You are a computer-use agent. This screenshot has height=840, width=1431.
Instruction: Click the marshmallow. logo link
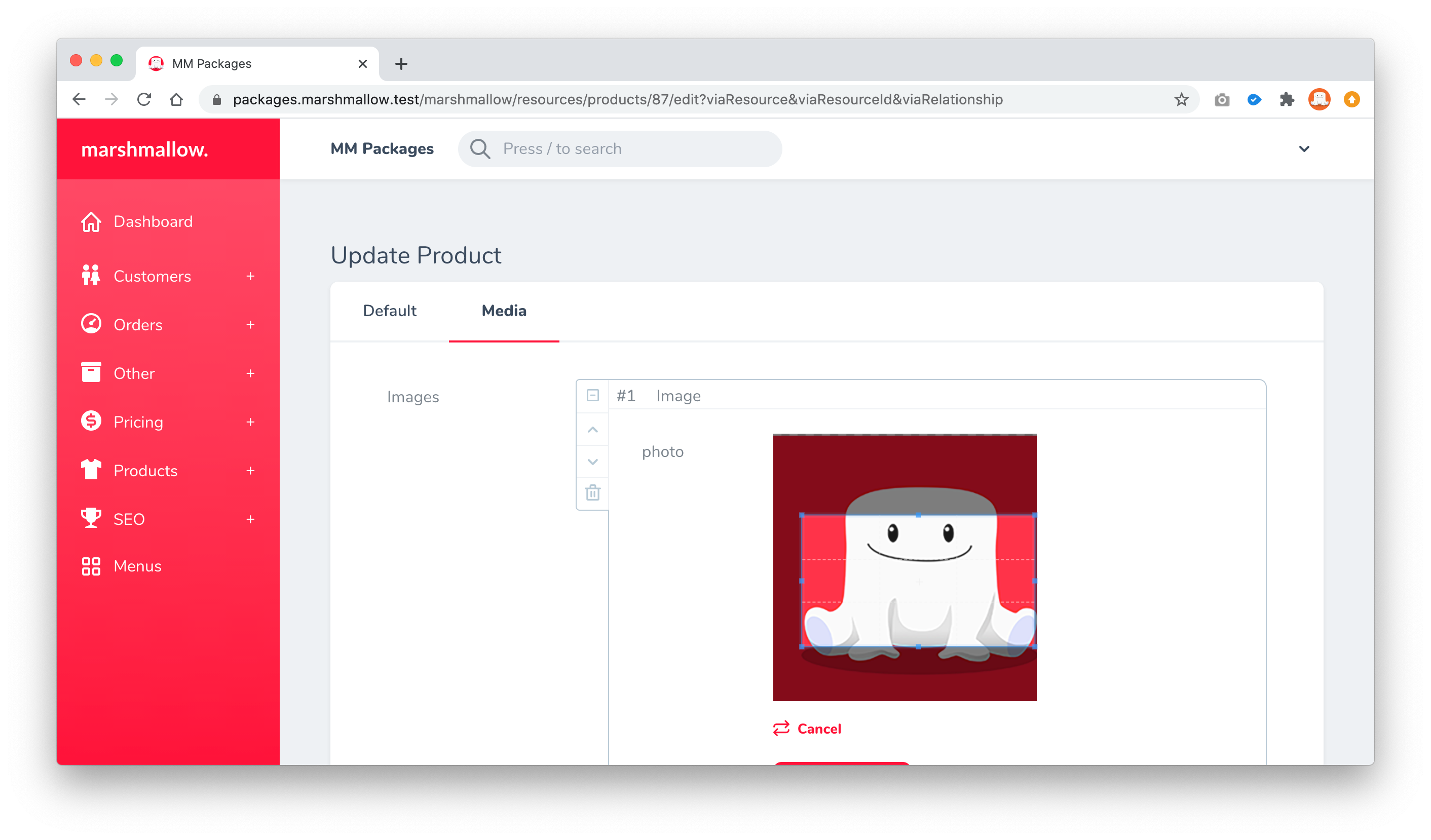pos(145,149)
